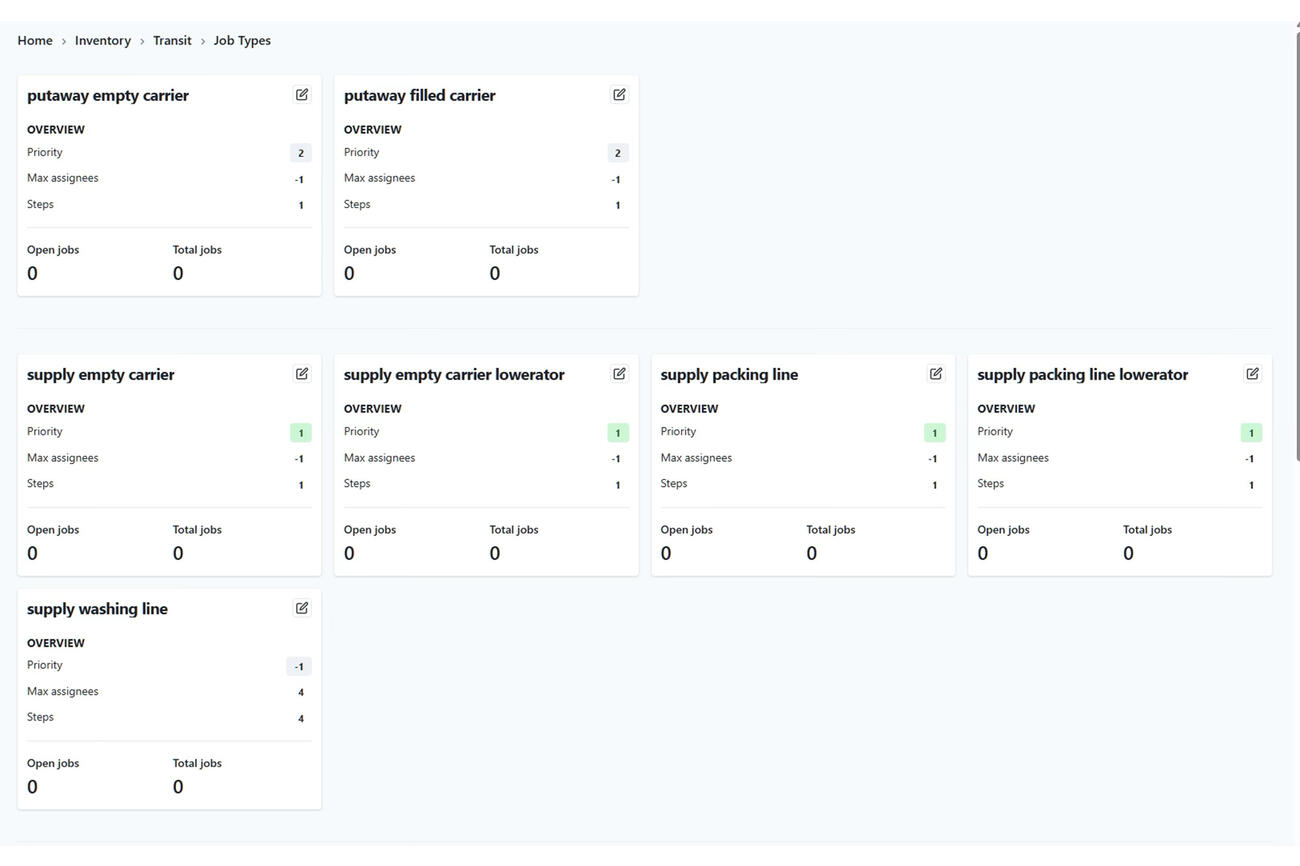The height and width of the screenshot is (866, 1300).
Task: Click priority badge 2 on putaway filled carrier
Action: pos(617,153)
